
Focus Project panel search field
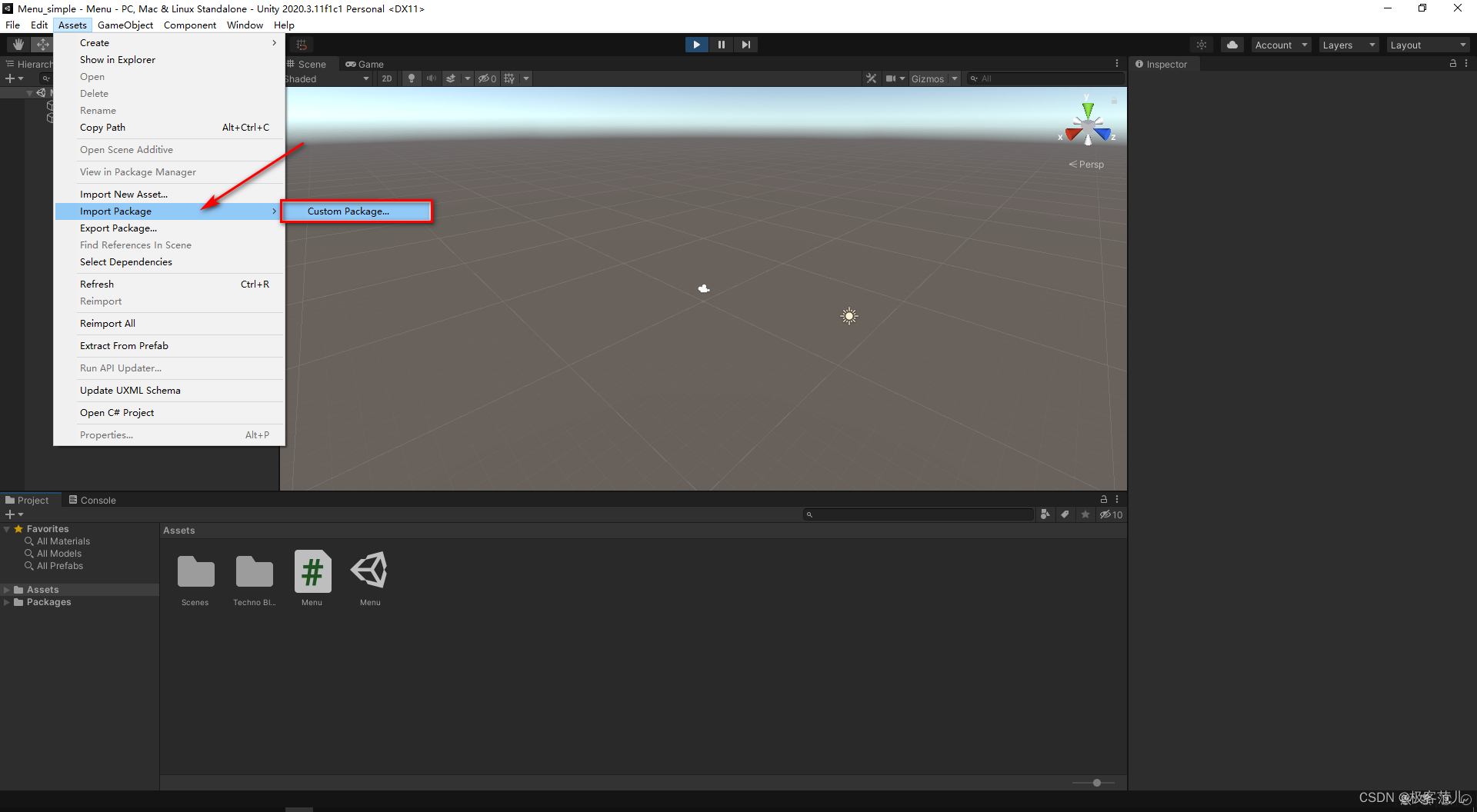tap(919, 514)
